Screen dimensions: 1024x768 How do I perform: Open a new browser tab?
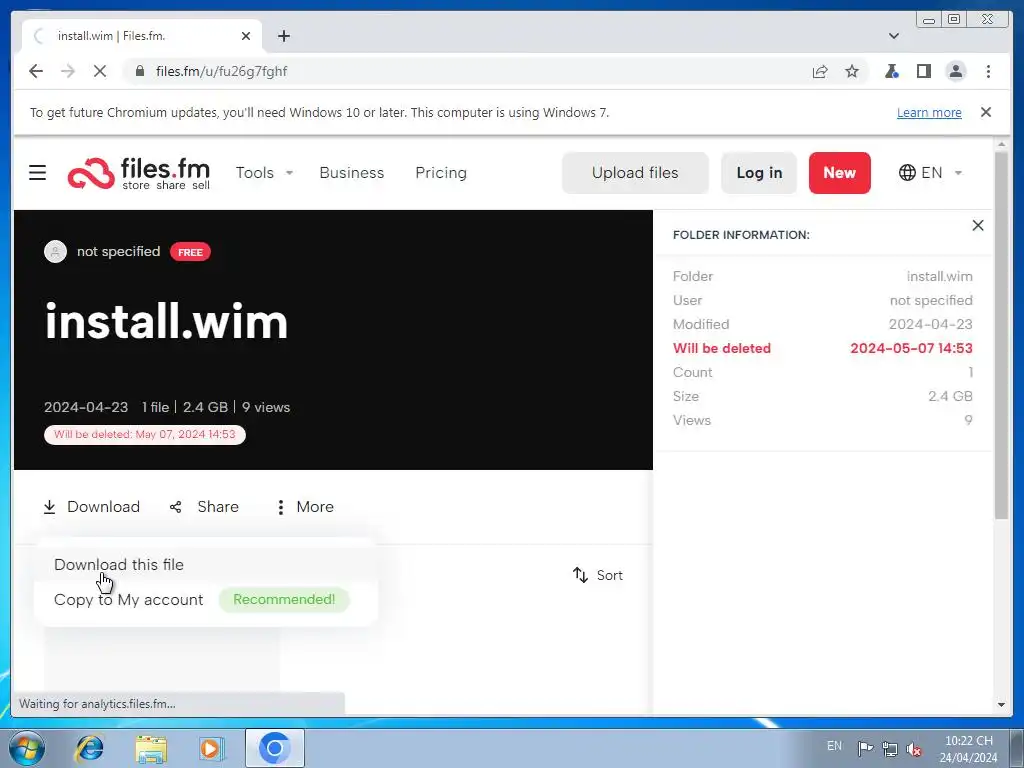click(x=283, y=36)
